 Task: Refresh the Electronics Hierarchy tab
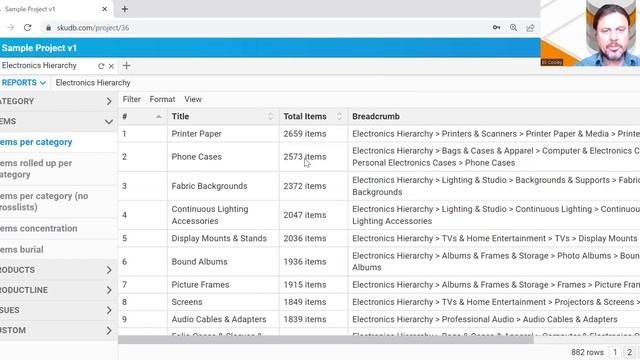click(x=101, y=66)
